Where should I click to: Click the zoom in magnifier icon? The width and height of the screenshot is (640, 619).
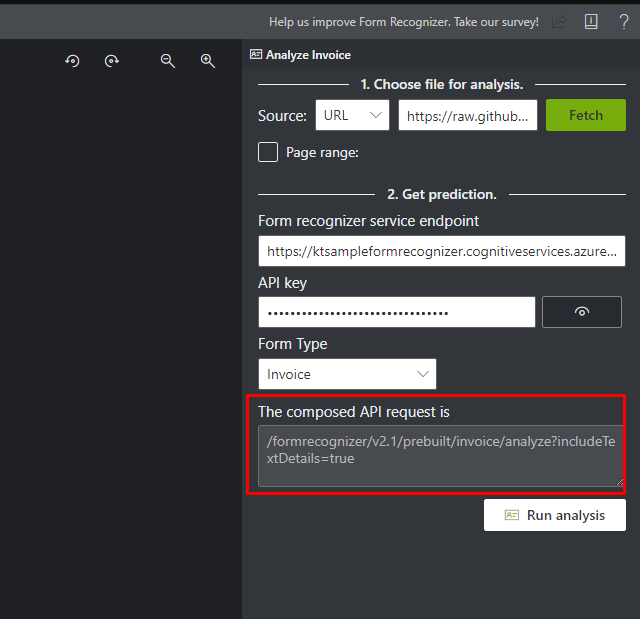pyautogui.click(x=208, y=61)
